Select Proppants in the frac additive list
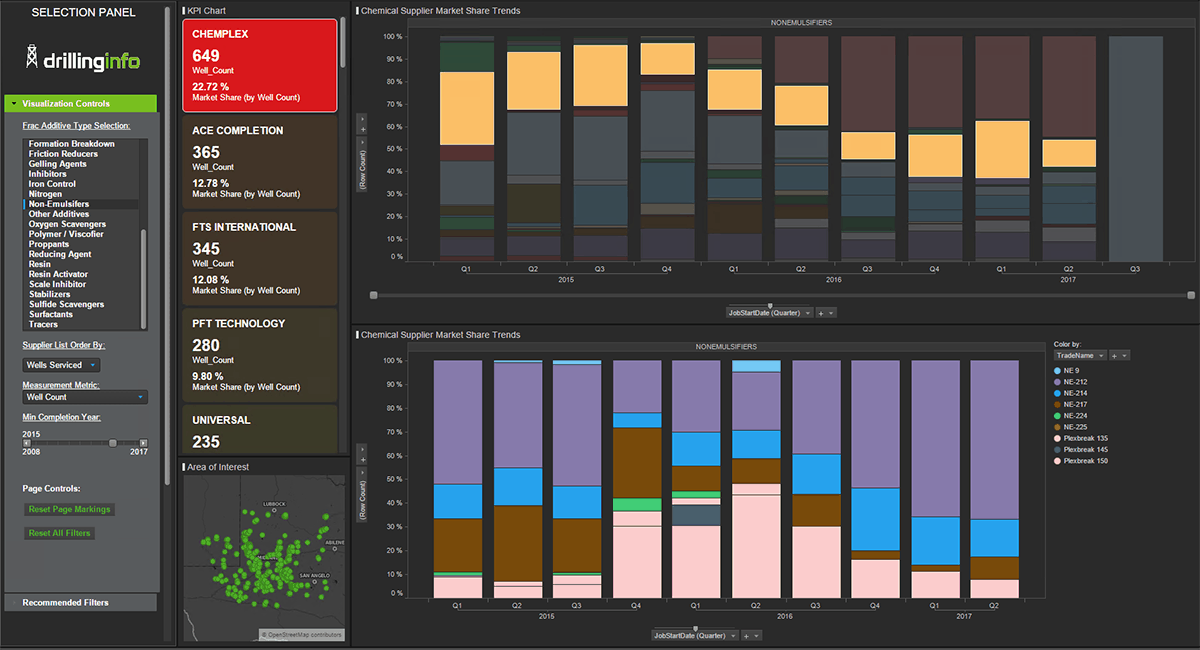The width and height of the screenshot is (1200, 650). [49, 244]
